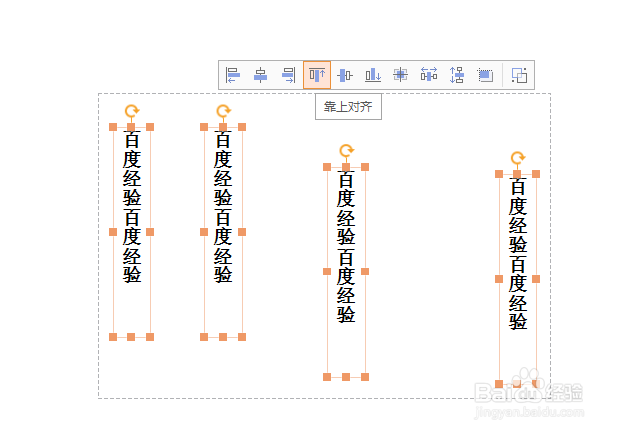Image resolution: width=619 pixels, height=434 pixels.
Task: Click the Align Right icon
Action: pos(289,75)
